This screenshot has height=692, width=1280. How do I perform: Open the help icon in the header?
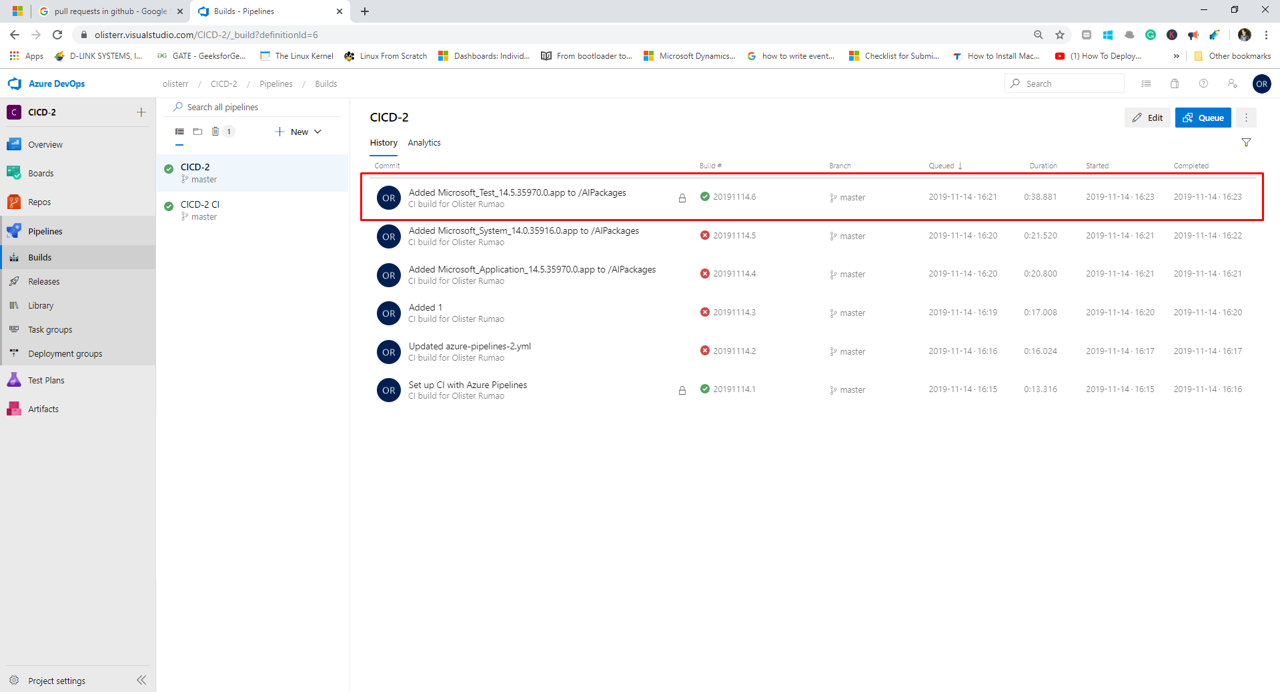click(x=1203, y=84)
